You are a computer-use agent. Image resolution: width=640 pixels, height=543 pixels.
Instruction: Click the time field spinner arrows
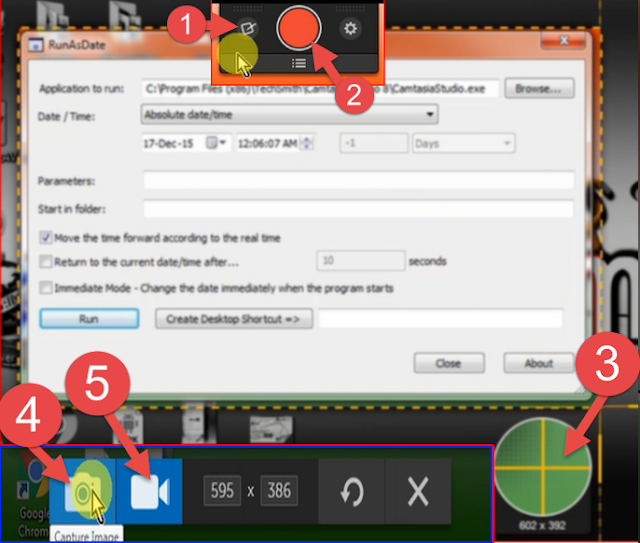point(307,143)
